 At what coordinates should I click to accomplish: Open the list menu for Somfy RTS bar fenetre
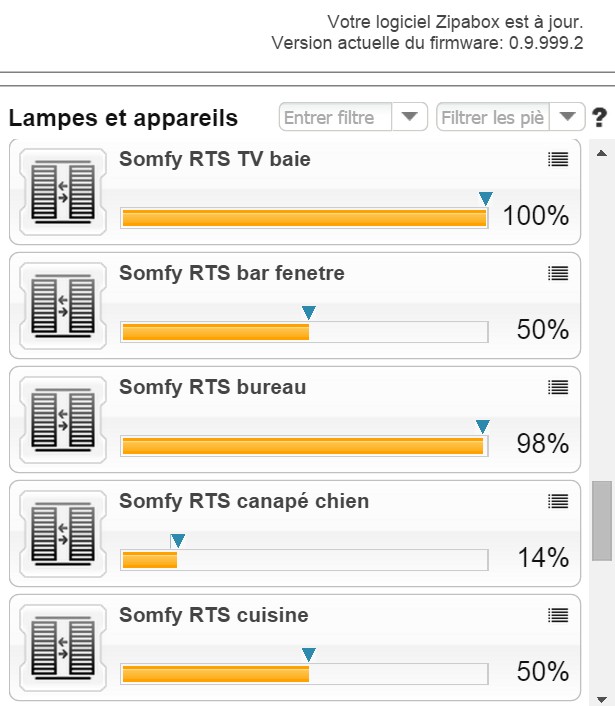point(558,273)
